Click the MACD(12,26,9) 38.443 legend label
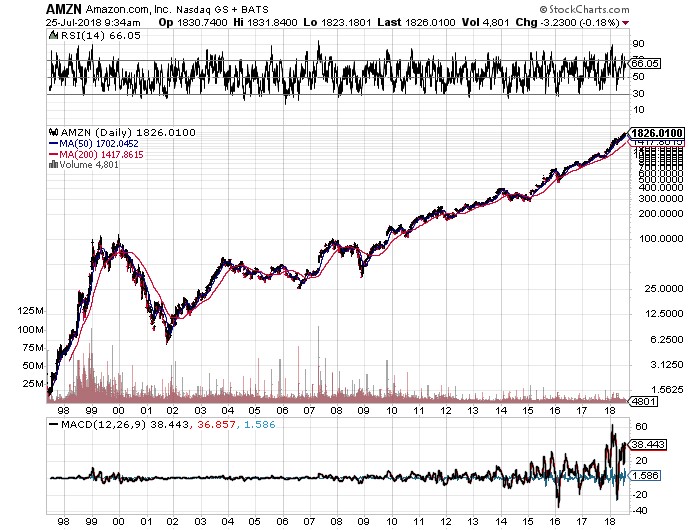Image resolution: width=700 pixels, height=530 pixels. tap(125, 425)
